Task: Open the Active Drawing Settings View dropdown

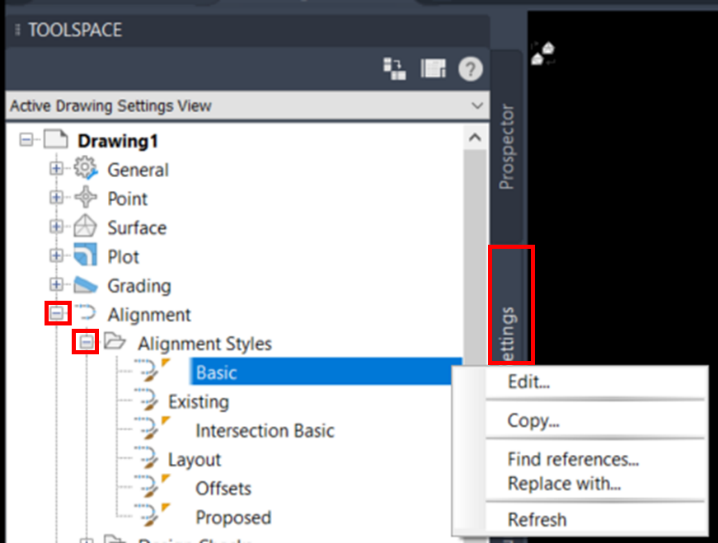Action: [476, 105]
